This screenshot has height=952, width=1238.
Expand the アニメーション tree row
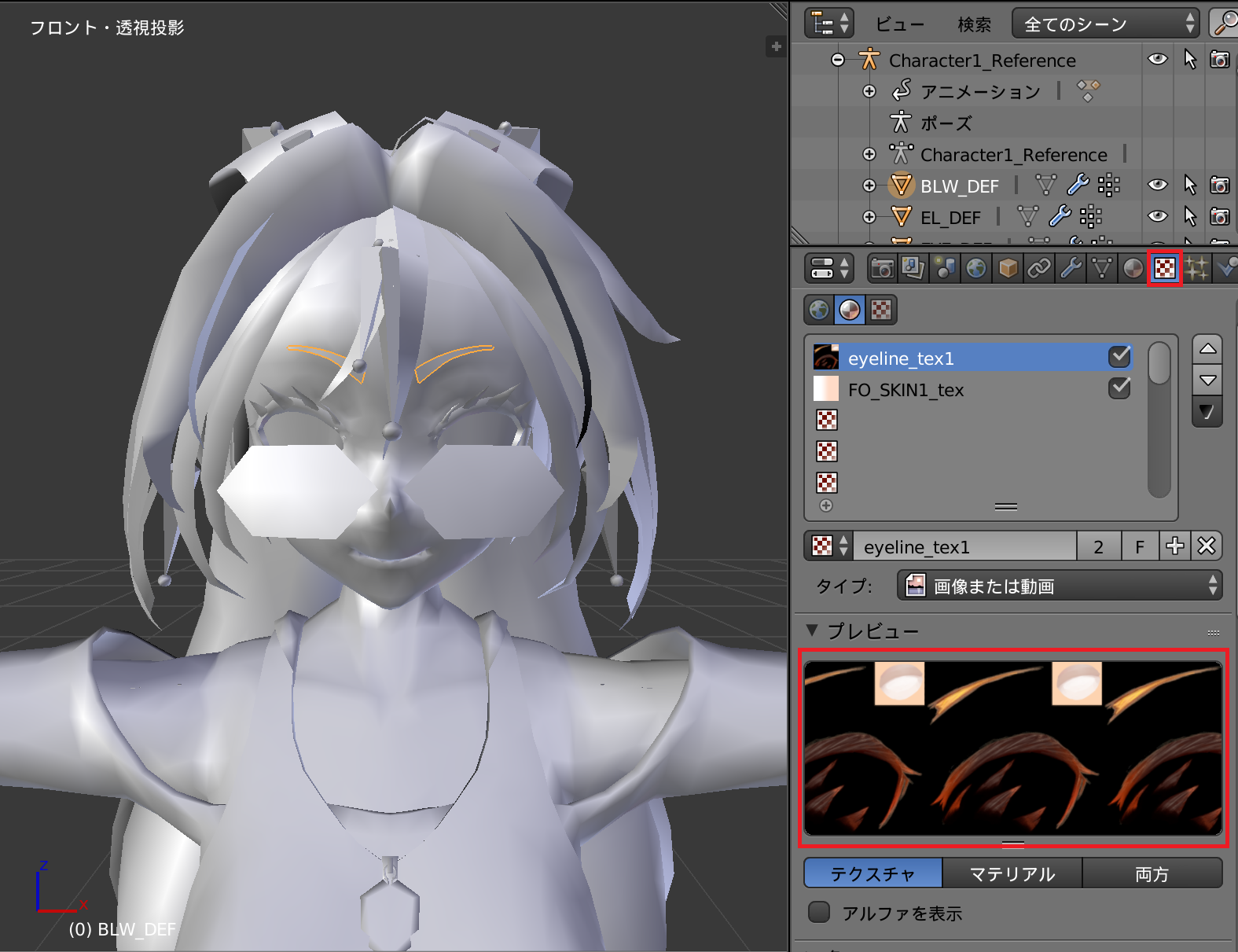tap(869, 91)
